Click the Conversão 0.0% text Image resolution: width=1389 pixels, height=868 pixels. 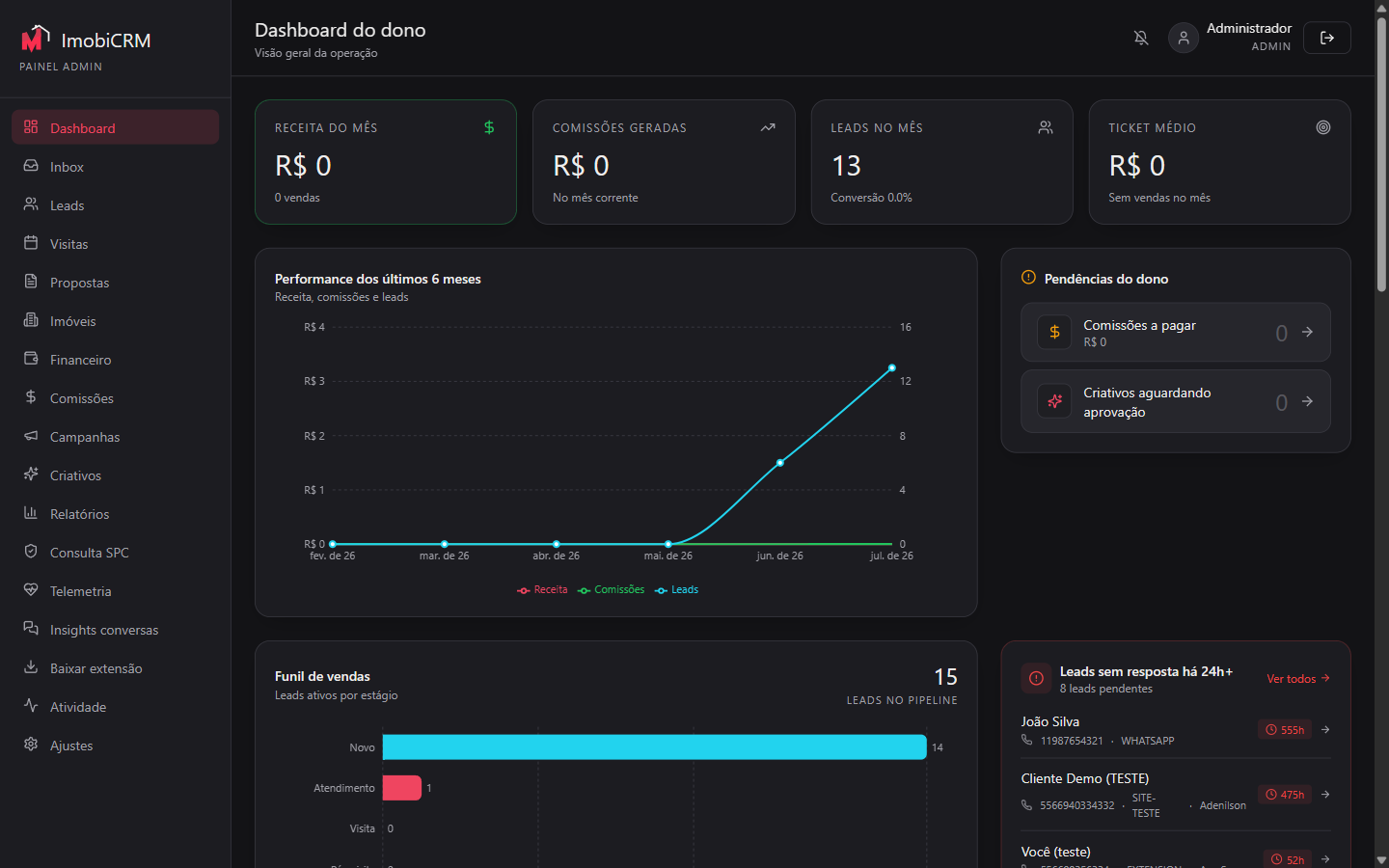(871, 198)
